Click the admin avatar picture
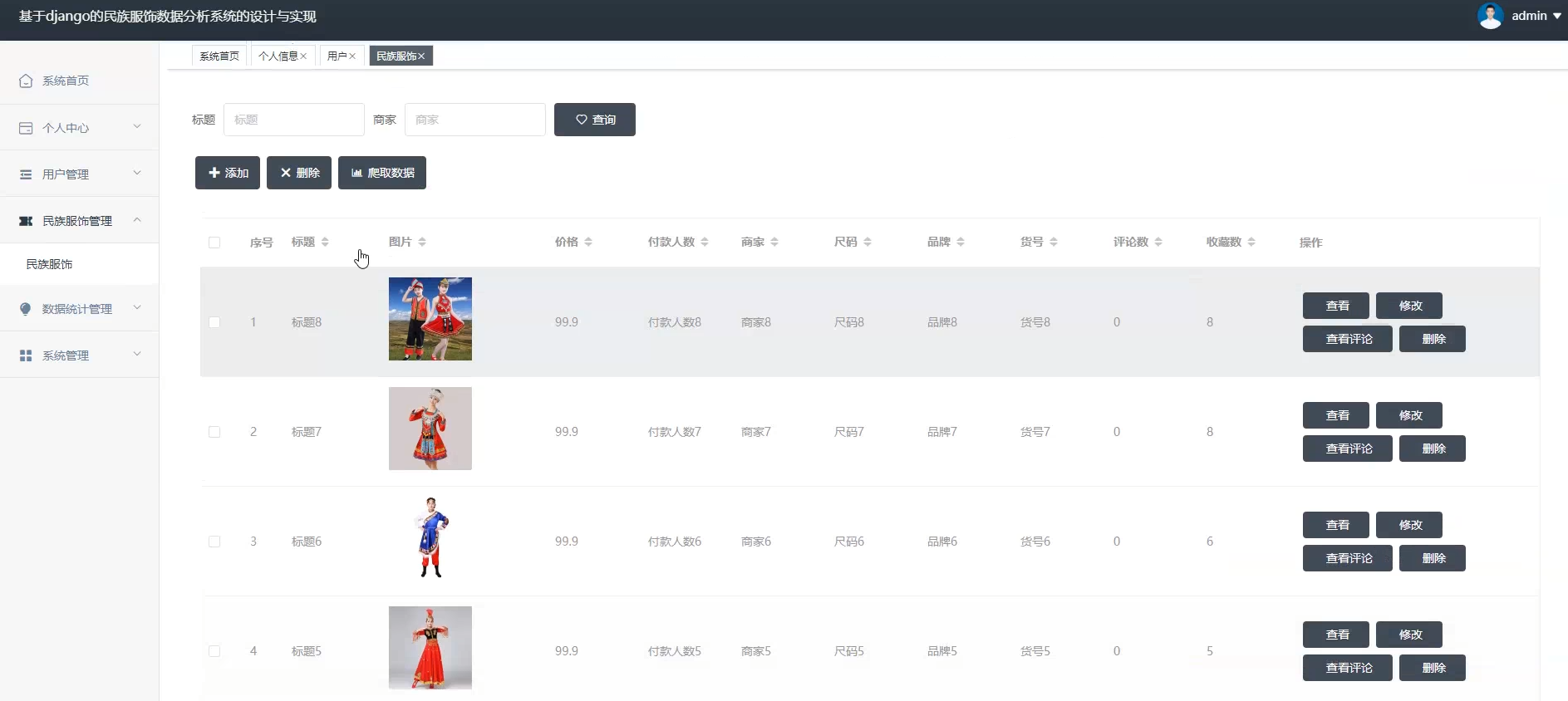The image size is (1568, 701). [x=1490, y=16]
